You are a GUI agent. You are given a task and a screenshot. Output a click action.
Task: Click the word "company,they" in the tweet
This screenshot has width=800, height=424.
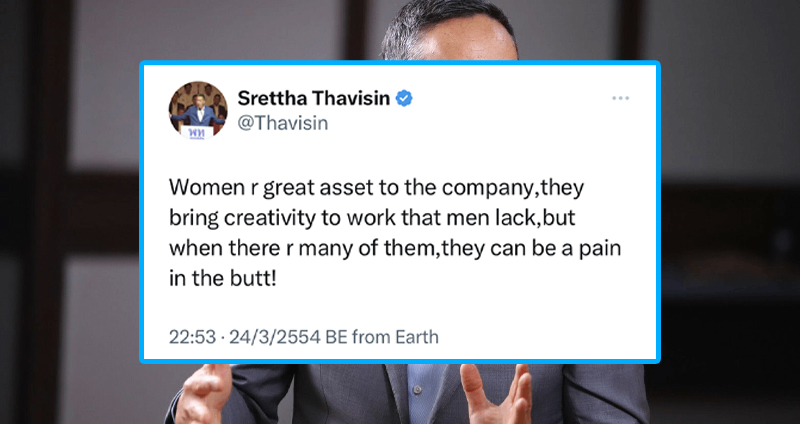coord(512,189)
